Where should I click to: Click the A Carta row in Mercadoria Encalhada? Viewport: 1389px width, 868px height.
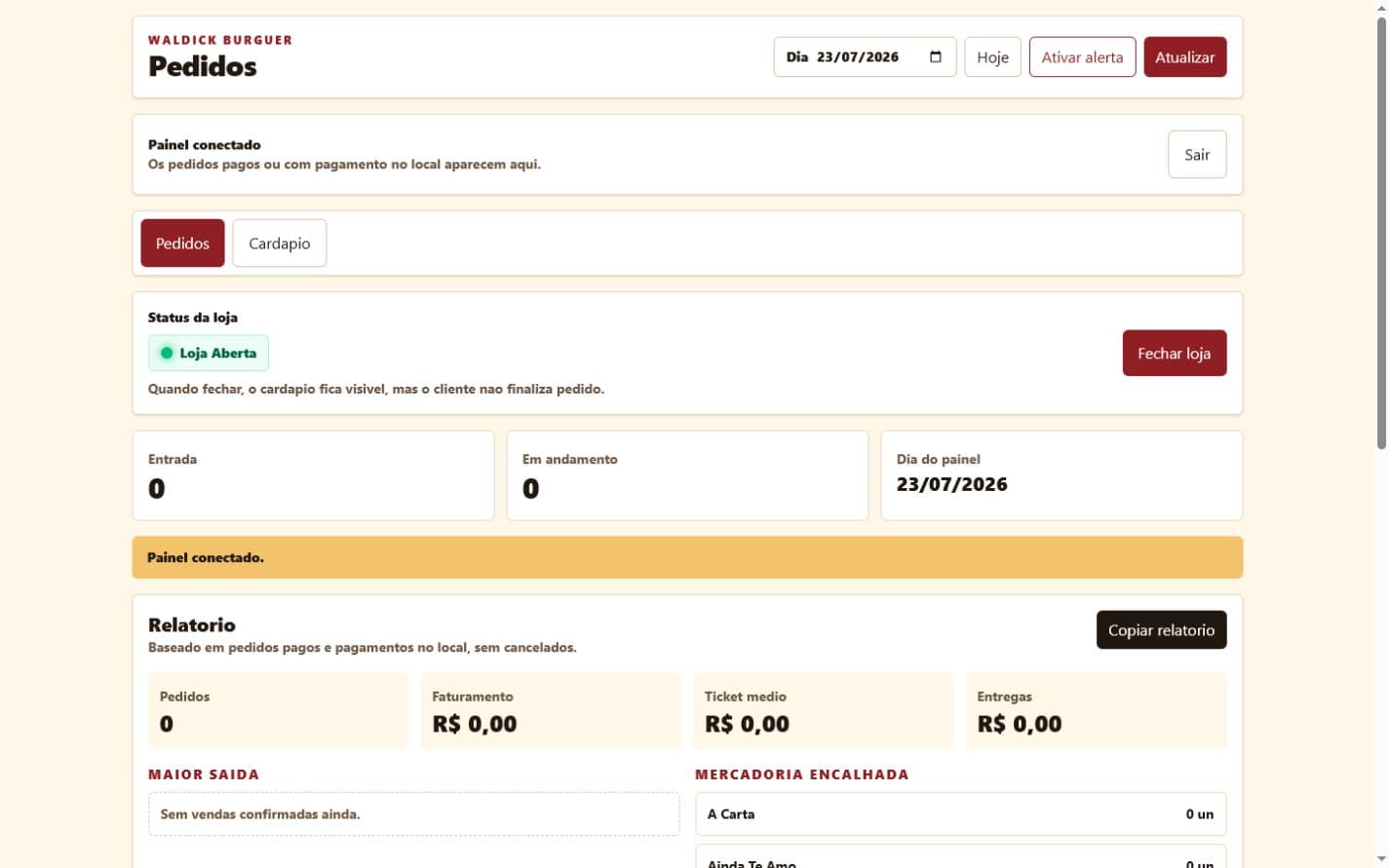pyautogui.click(x=960, y=813)
